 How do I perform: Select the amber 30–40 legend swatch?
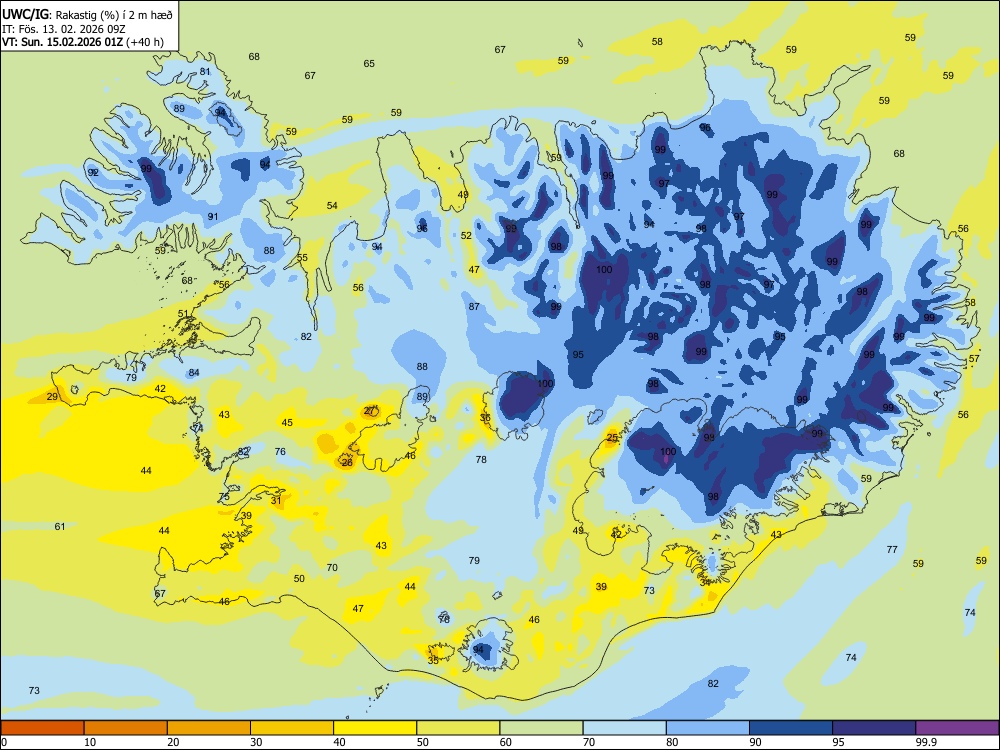pyautogui.click(x=292, y=728)
